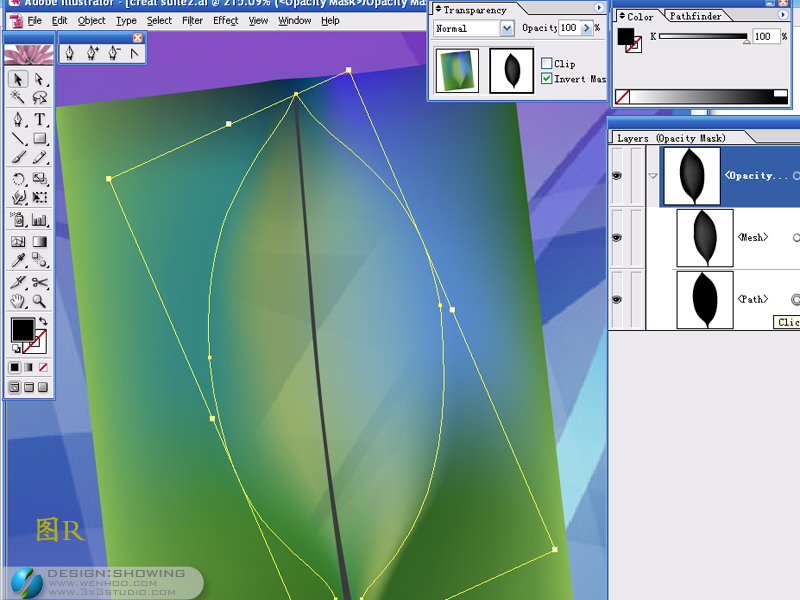The height and width of the screenshot is (600, 800).
Task: Click the None swatch in Color panel
Action: [x=622, y=97]
